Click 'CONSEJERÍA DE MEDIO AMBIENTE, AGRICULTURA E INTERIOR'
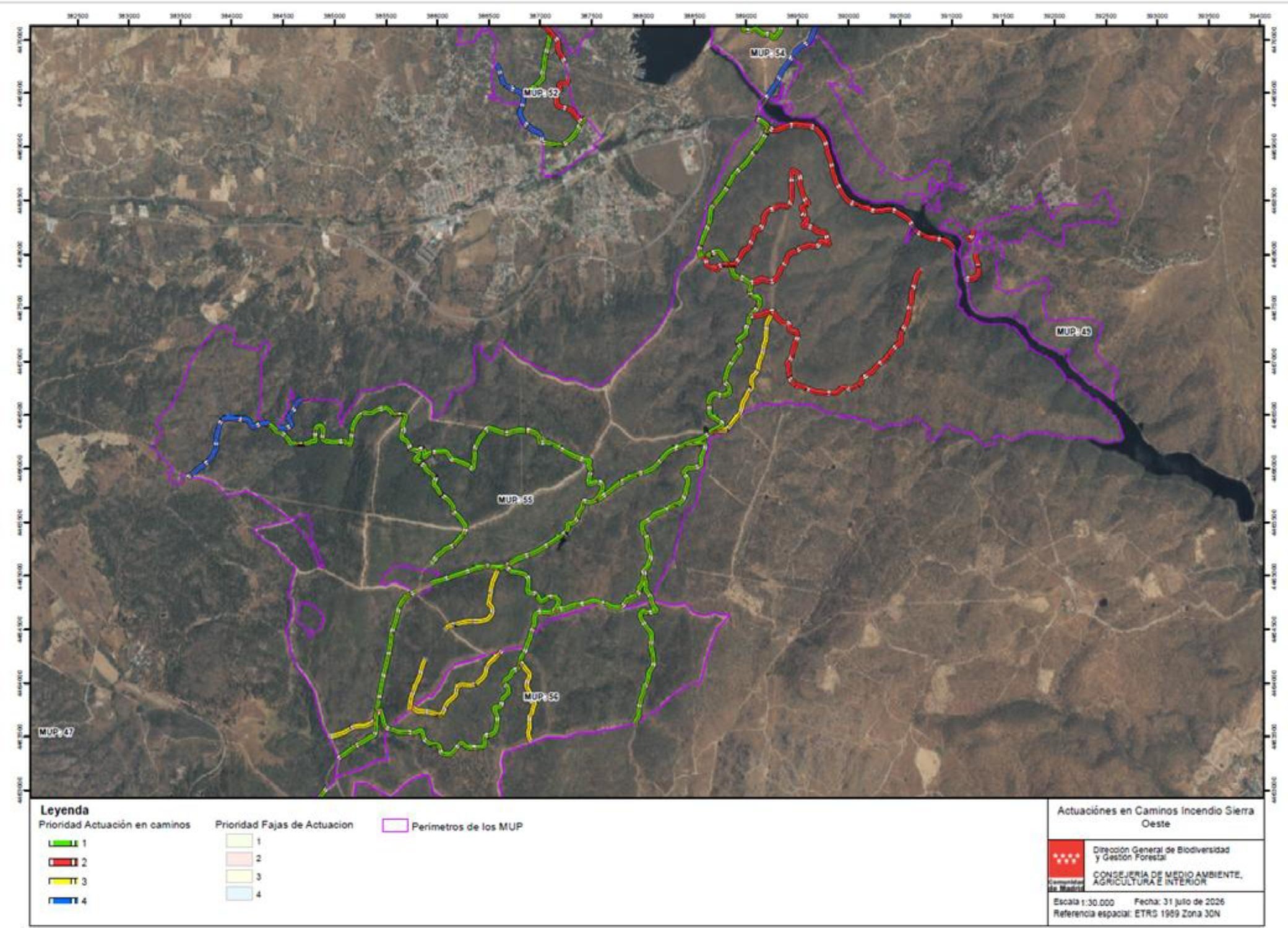1288x928 pixels. 1167,878
